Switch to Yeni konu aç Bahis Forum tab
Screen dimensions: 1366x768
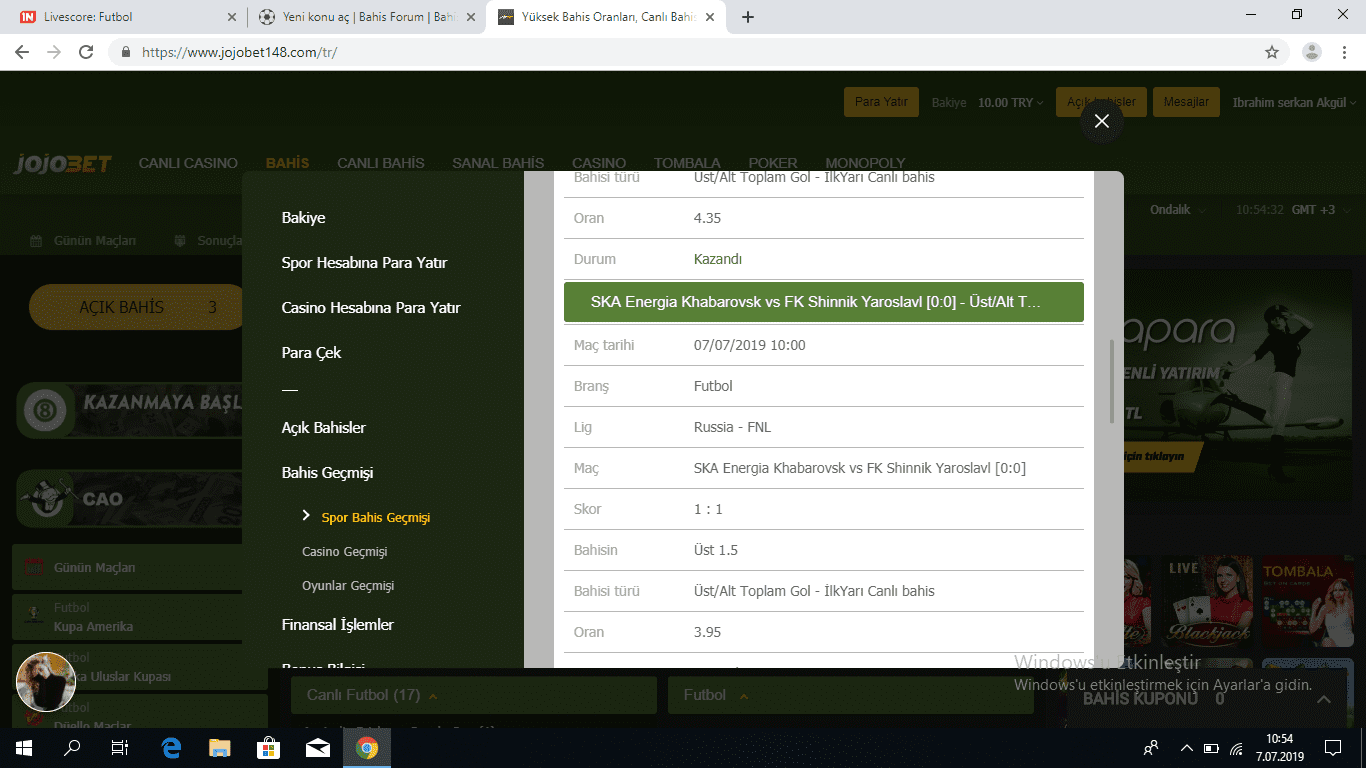pyautogui.click(x=365, y=17)
